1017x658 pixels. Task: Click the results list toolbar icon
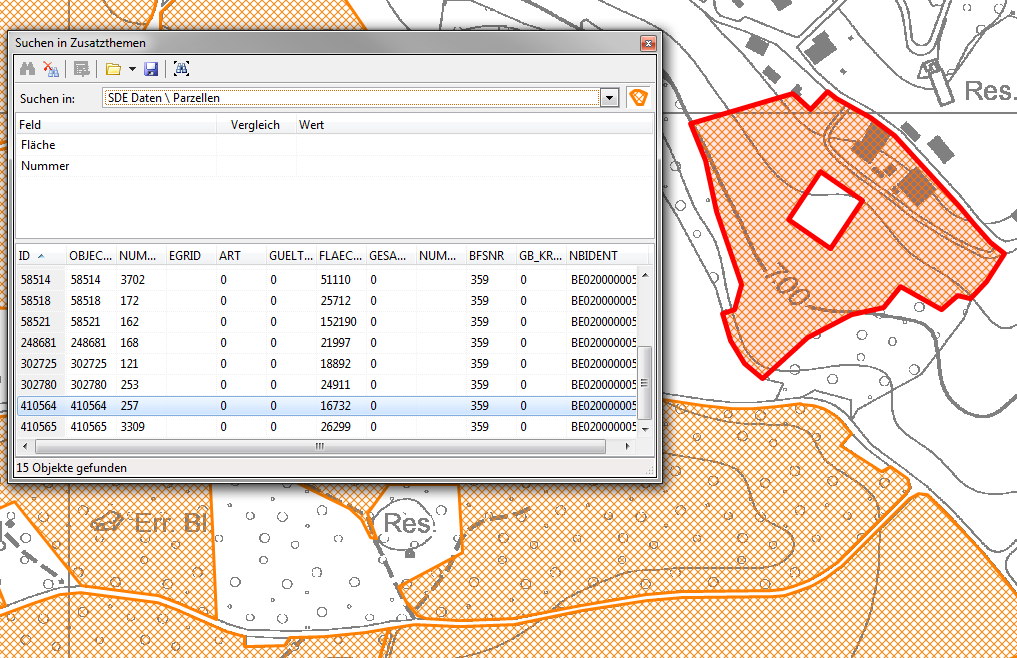82,69
